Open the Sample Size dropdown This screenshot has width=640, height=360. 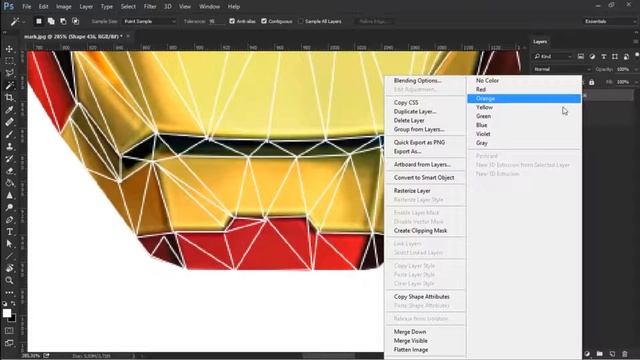(149, 21)
